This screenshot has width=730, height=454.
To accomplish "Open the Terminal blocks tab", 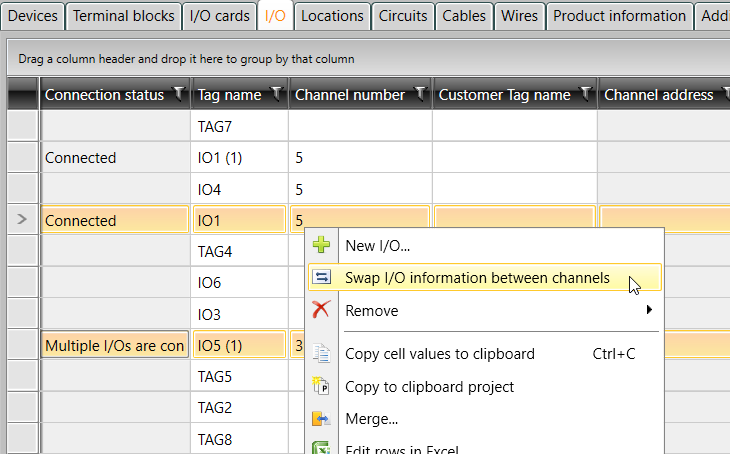I will [123, 16].
